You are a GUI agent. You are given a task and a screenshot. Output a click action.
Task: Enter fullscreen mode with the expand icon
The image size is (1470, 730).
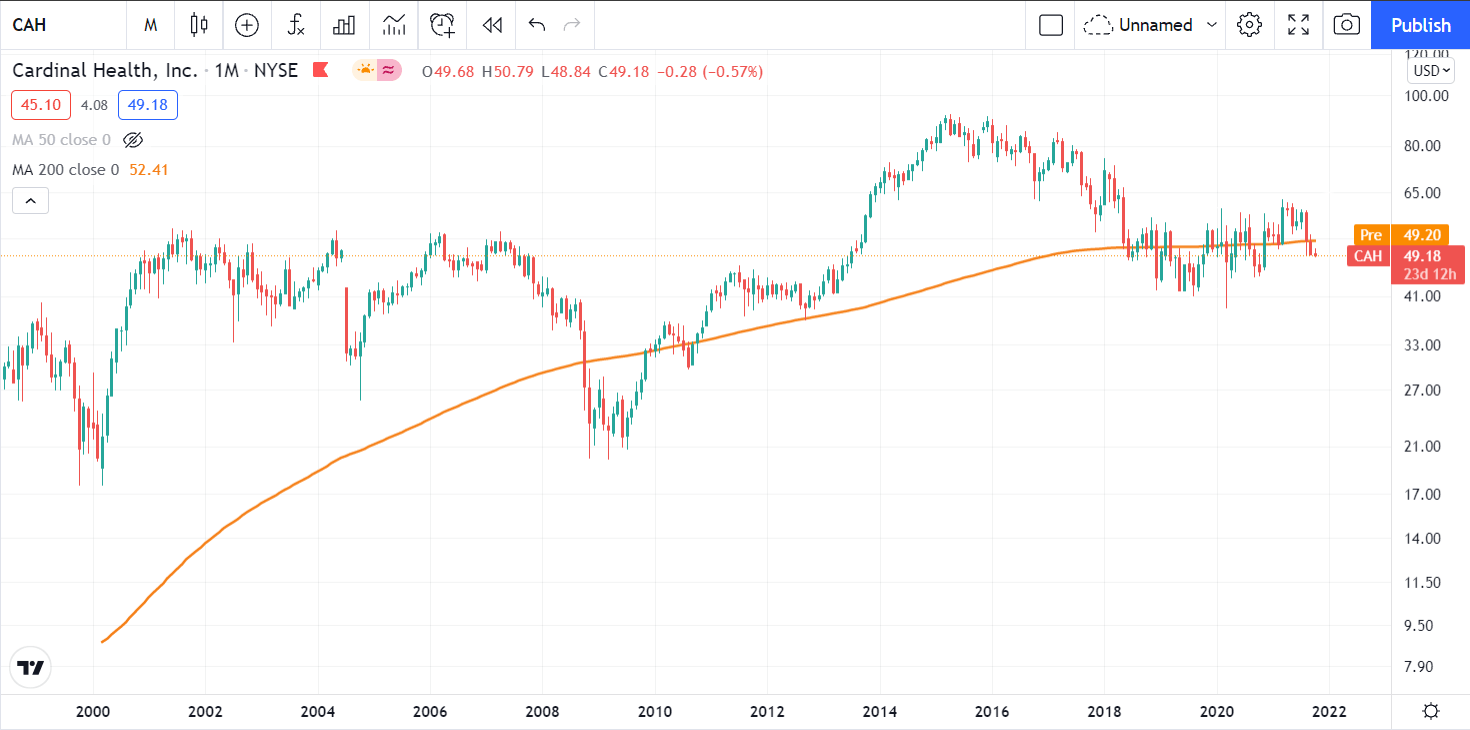1298,25
